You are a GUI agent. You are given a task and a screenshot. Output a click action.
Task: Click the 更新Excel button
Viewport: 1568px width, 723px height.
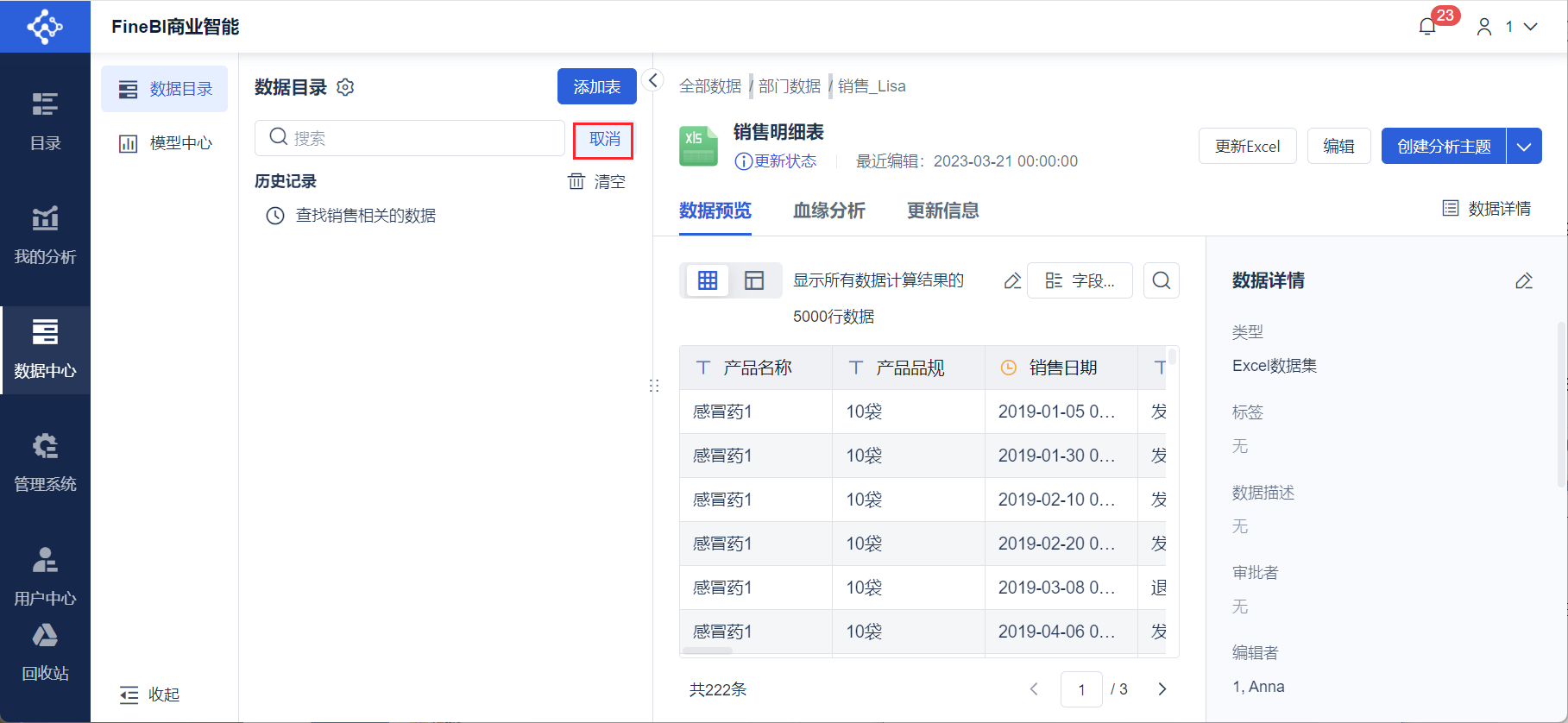(x=1248, y=146)
